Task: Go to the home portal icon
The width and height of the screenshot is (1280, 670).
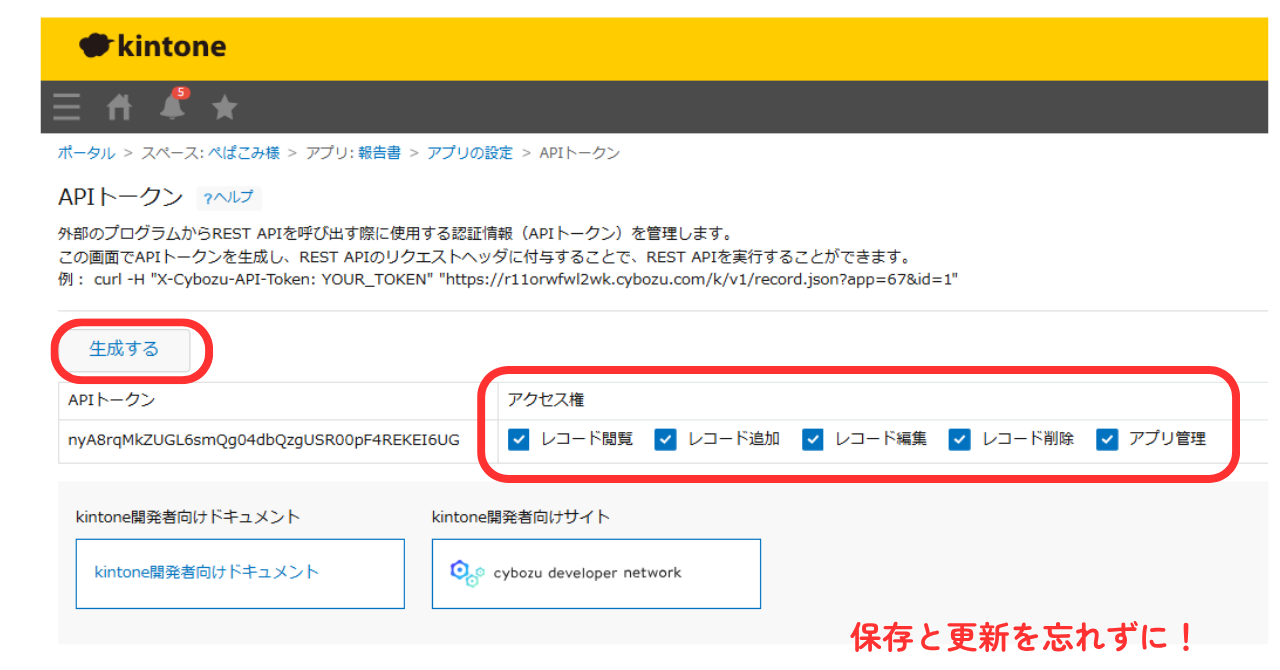Action: 119,107
